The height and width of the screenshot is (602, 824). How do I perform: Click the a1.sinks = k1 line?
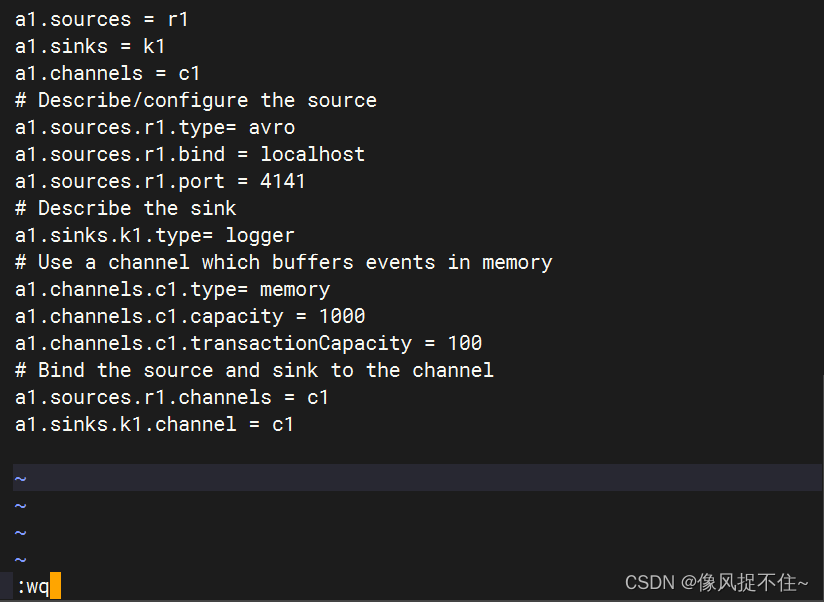click(90, 46)
